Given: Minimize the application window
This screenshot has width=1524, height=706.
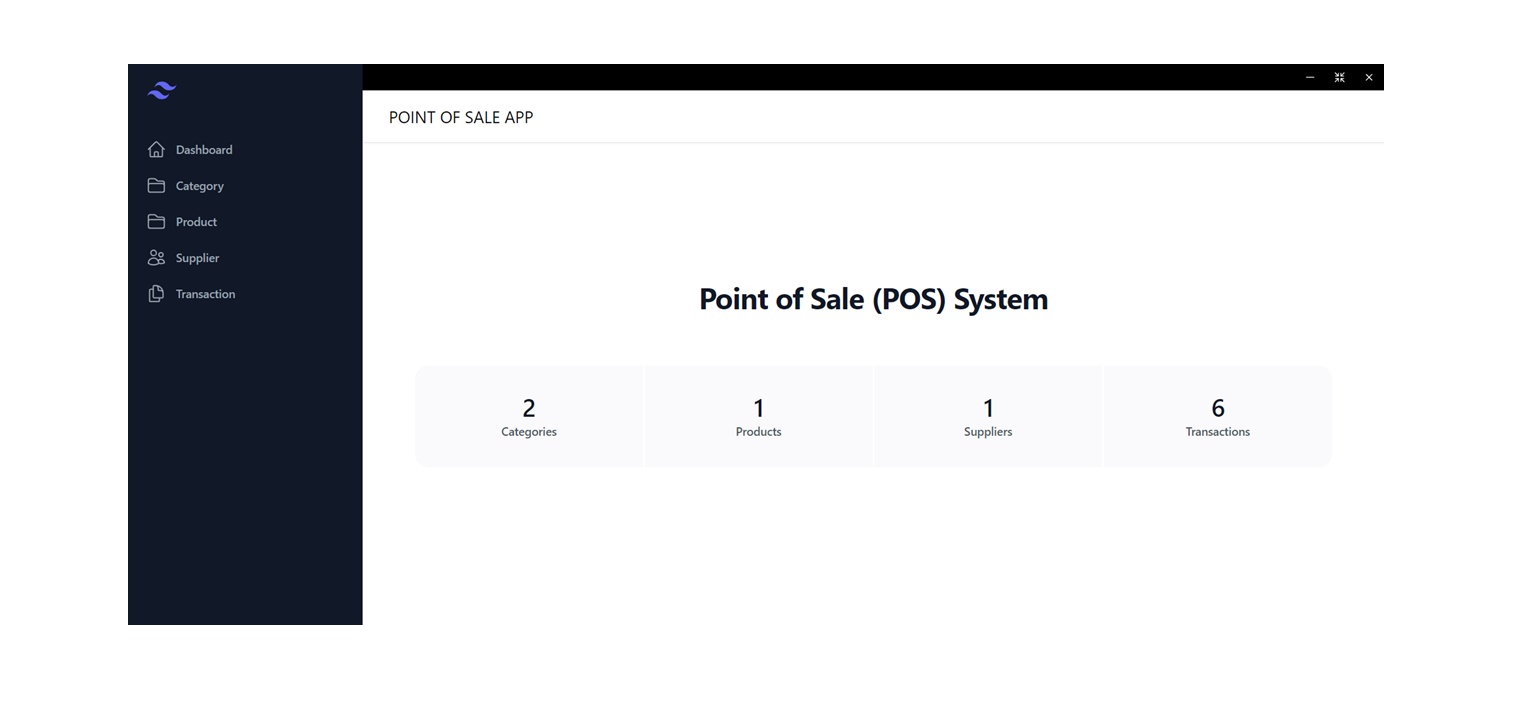Looking at the screenshot, I should 1310,77.
